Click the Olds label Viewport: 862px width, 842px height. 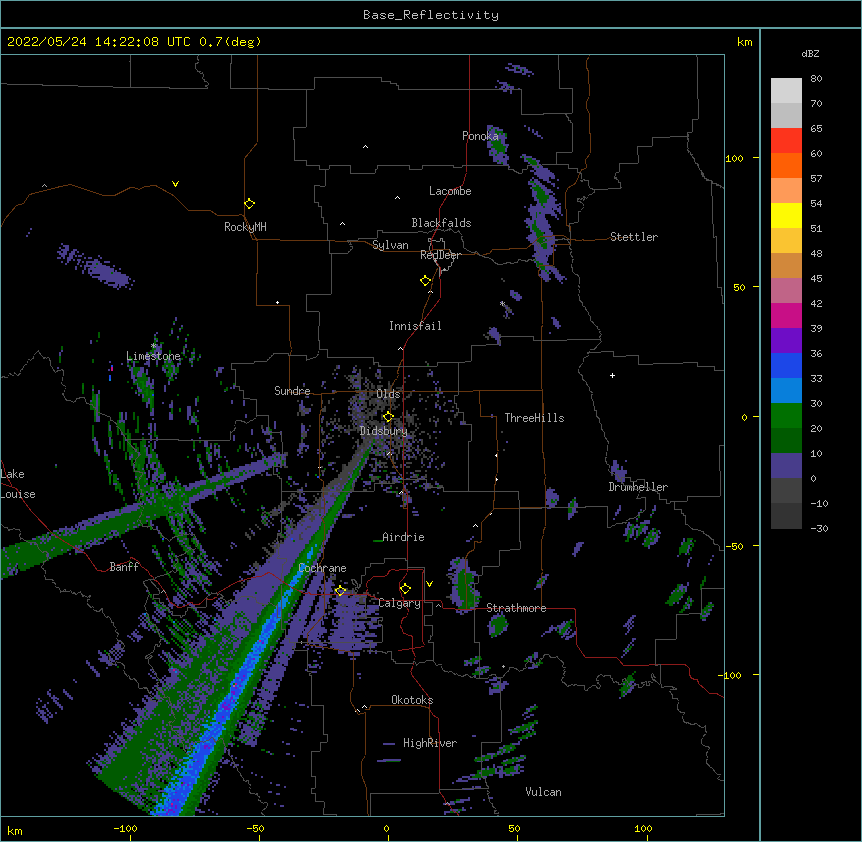[x=388, y=394]
